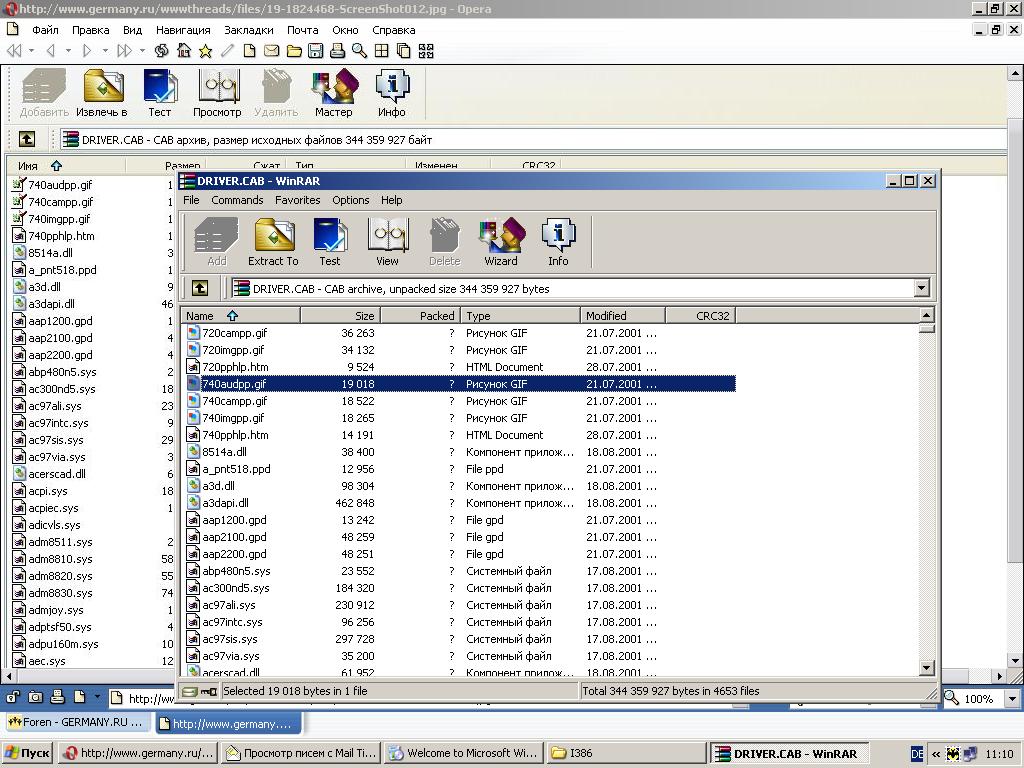Sort WinRAR list by Size column
The image size is (1024, 768).
340,315
